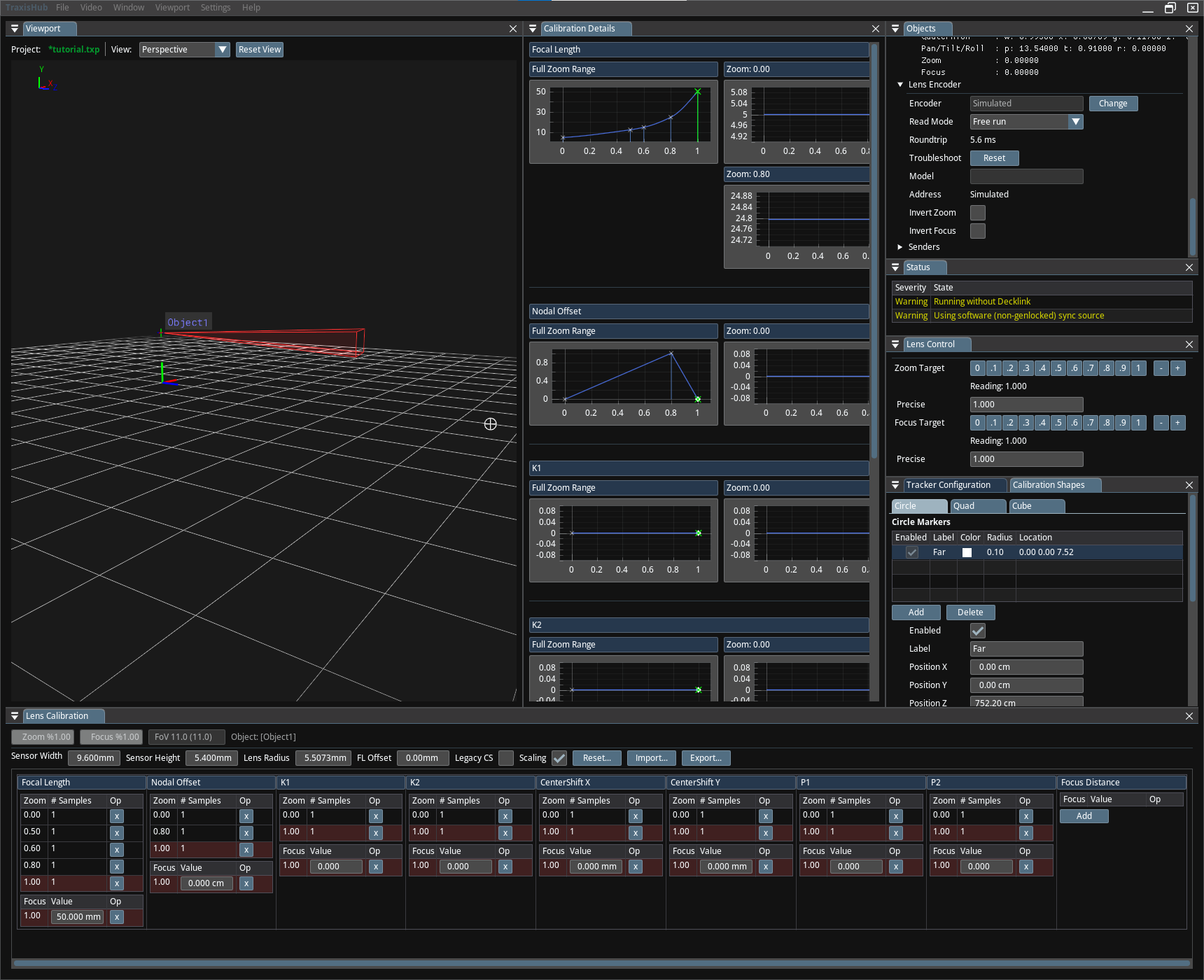
Task: Click the Zoom Target plus increment button
Action: [1177, 368]
